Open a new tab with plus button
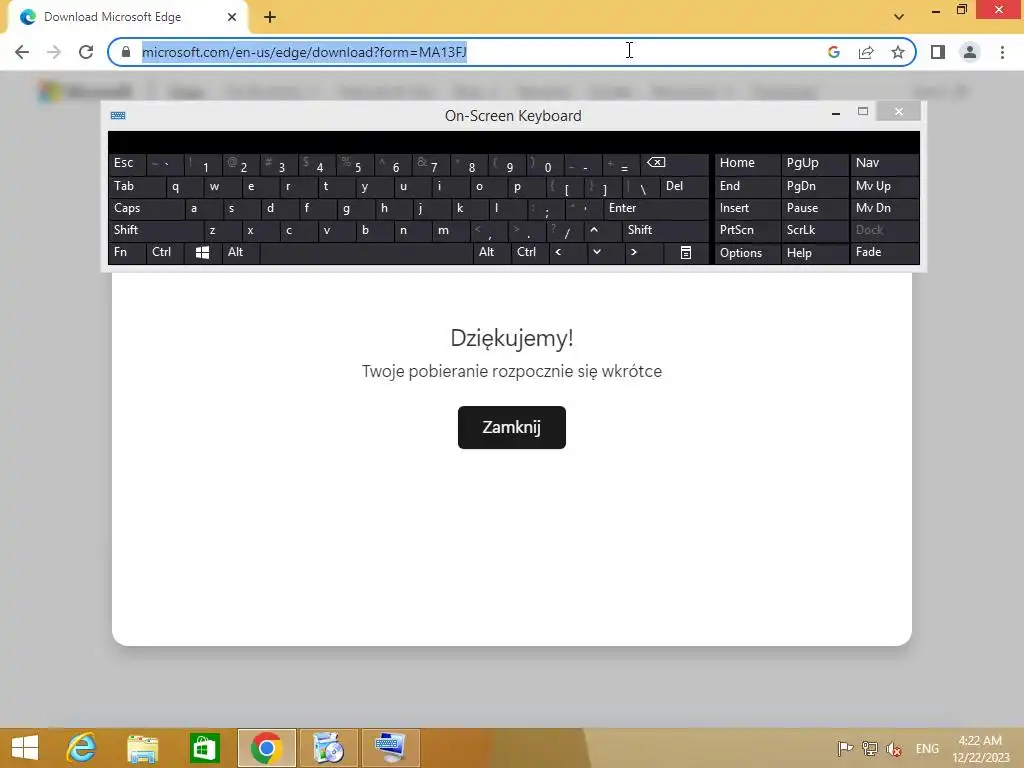The height and width of the screenshot is (768, 1024). [270, 17]
